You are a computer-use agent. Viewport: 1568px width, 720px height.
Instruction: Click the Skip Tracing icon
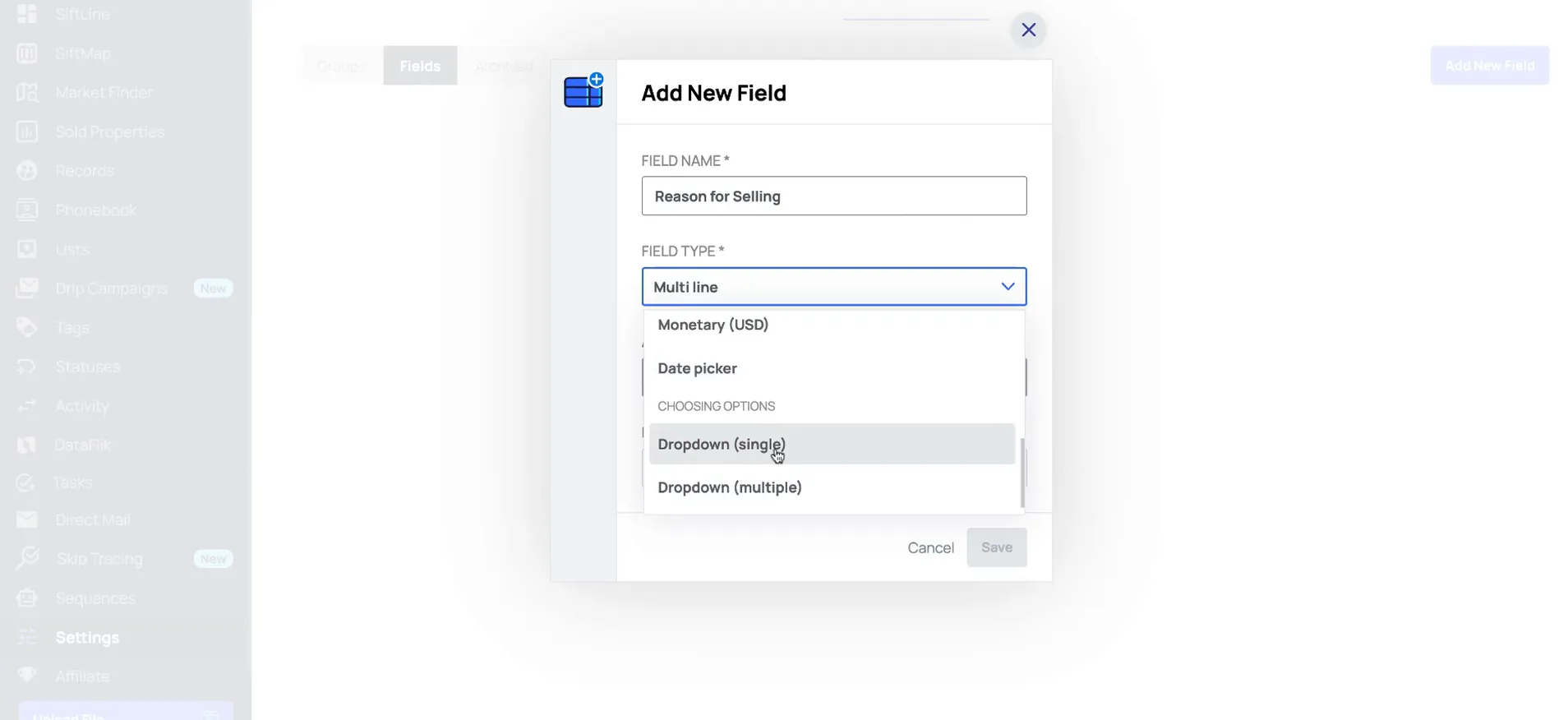pos(26,559)
